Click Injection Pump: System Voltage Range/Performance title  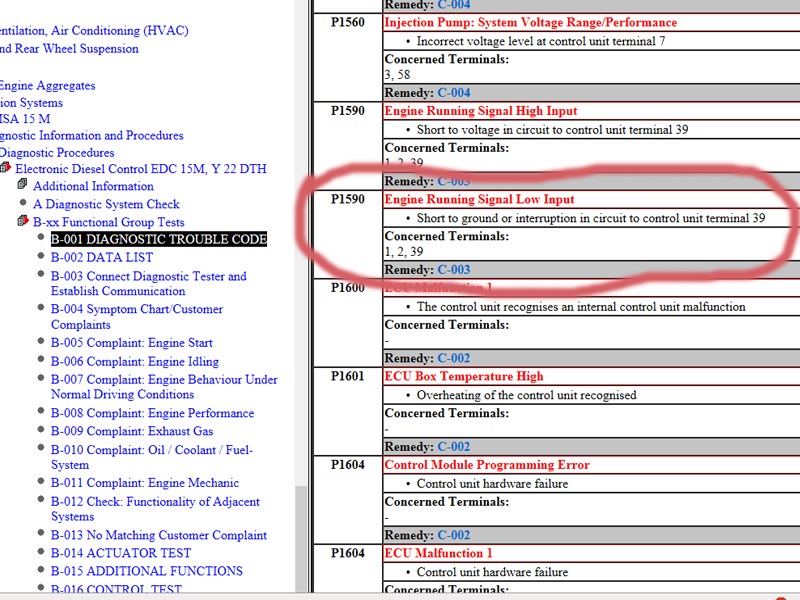point(531,22)
